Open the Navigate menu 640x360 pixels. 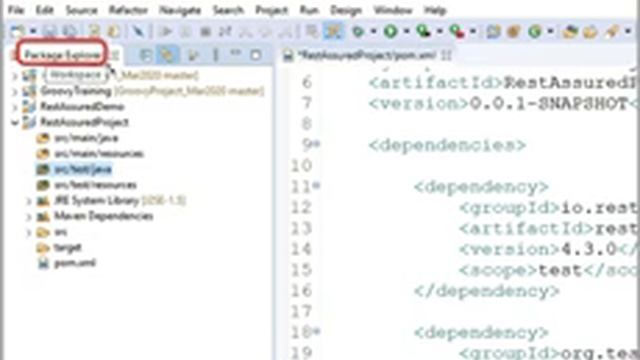(x=180, y=10)
